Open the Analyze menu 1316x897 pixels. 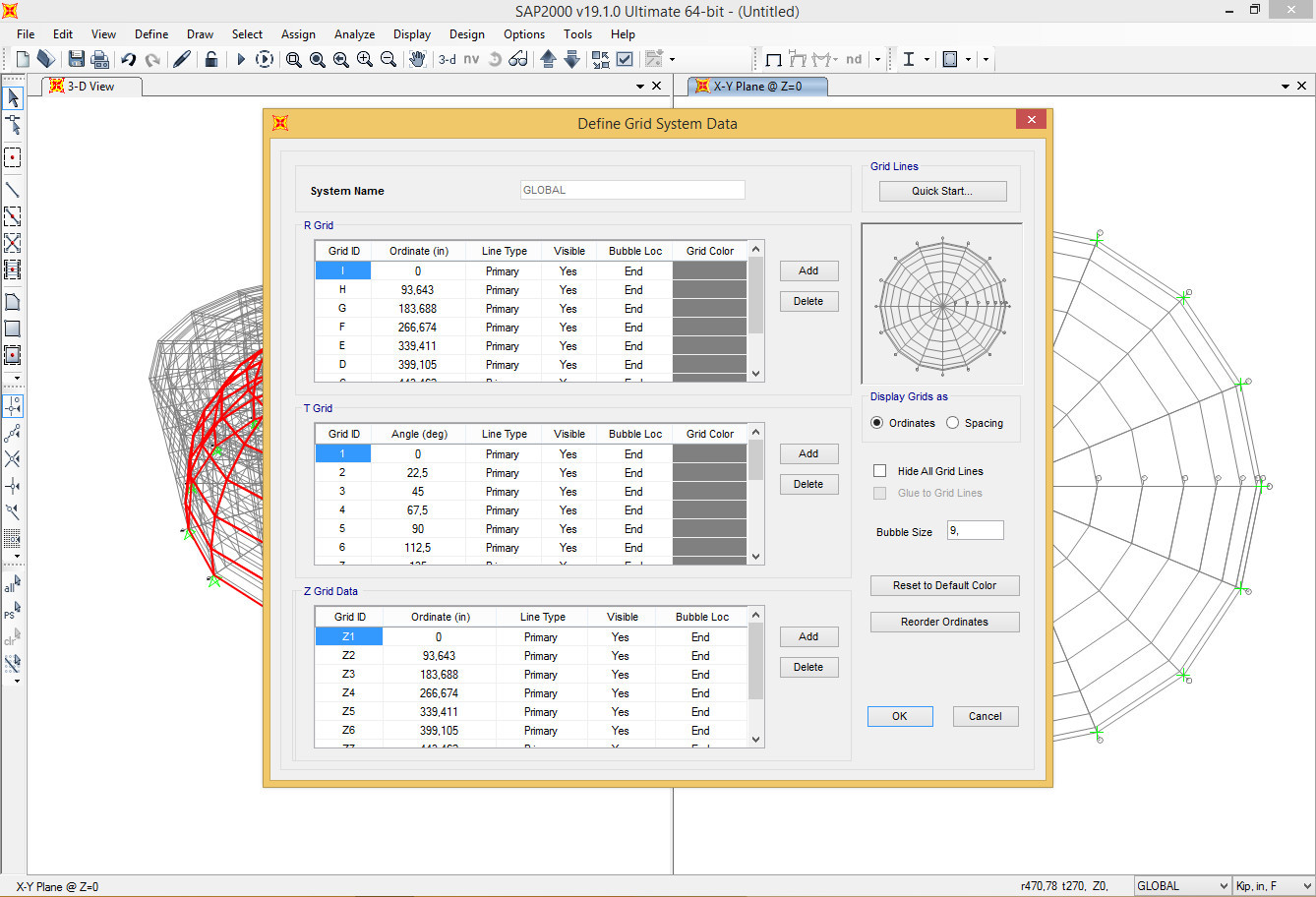point(354,33)
